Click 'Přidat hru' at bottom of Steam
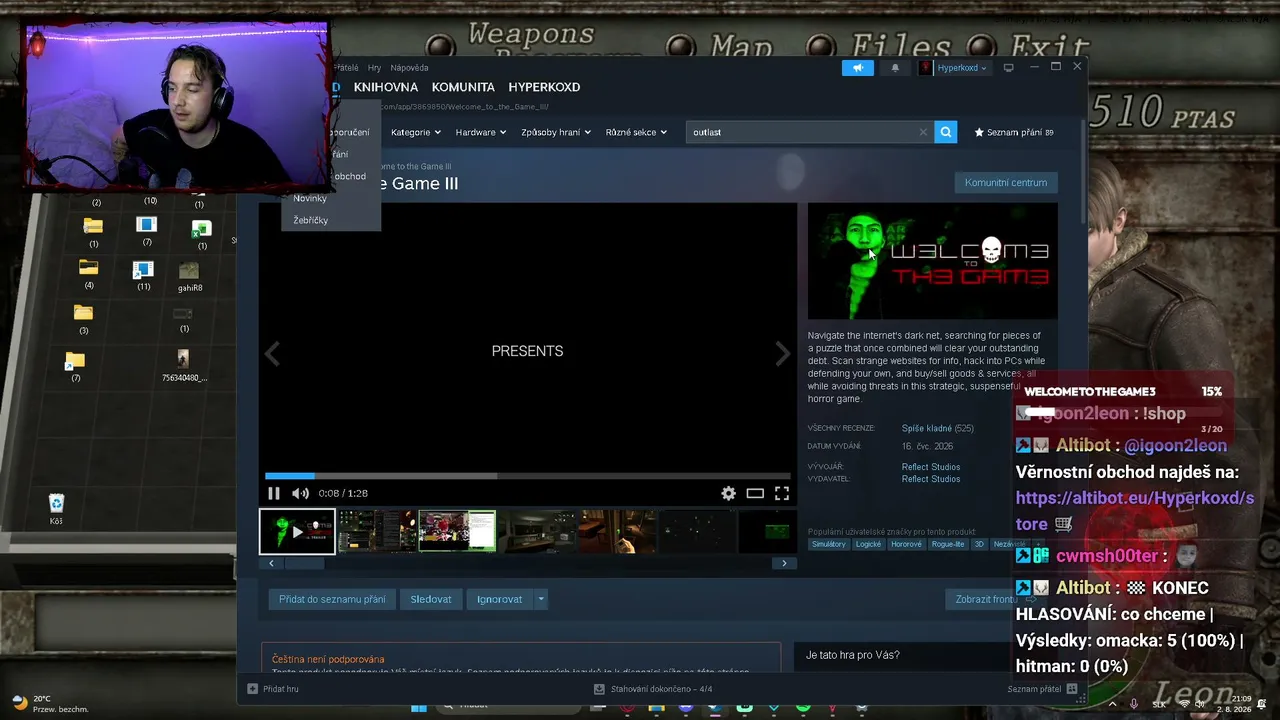Image resolution: width=1280 pixels, height=720 pixels. click(x=273, y=689)
